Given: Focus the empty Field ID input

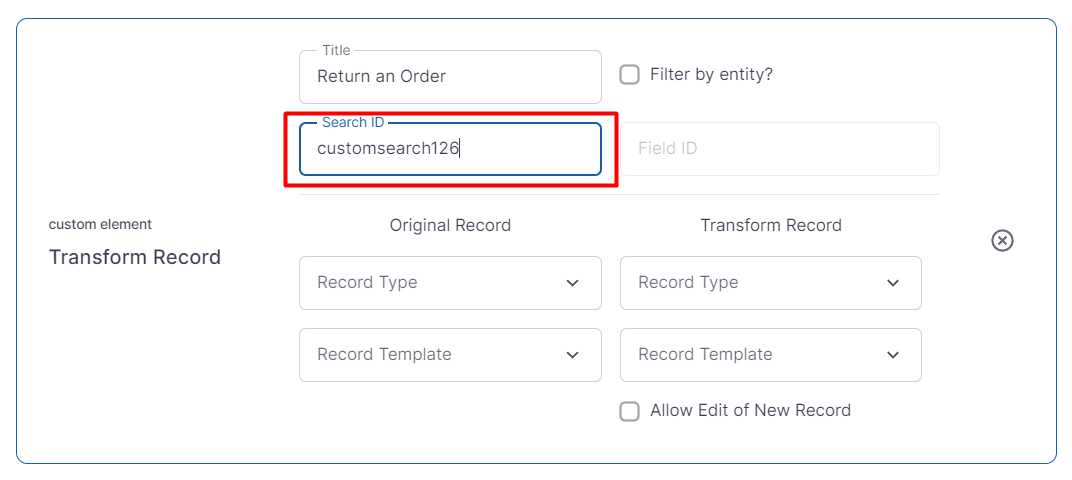Looking at the screenshot, I should (x=780, y=149).
